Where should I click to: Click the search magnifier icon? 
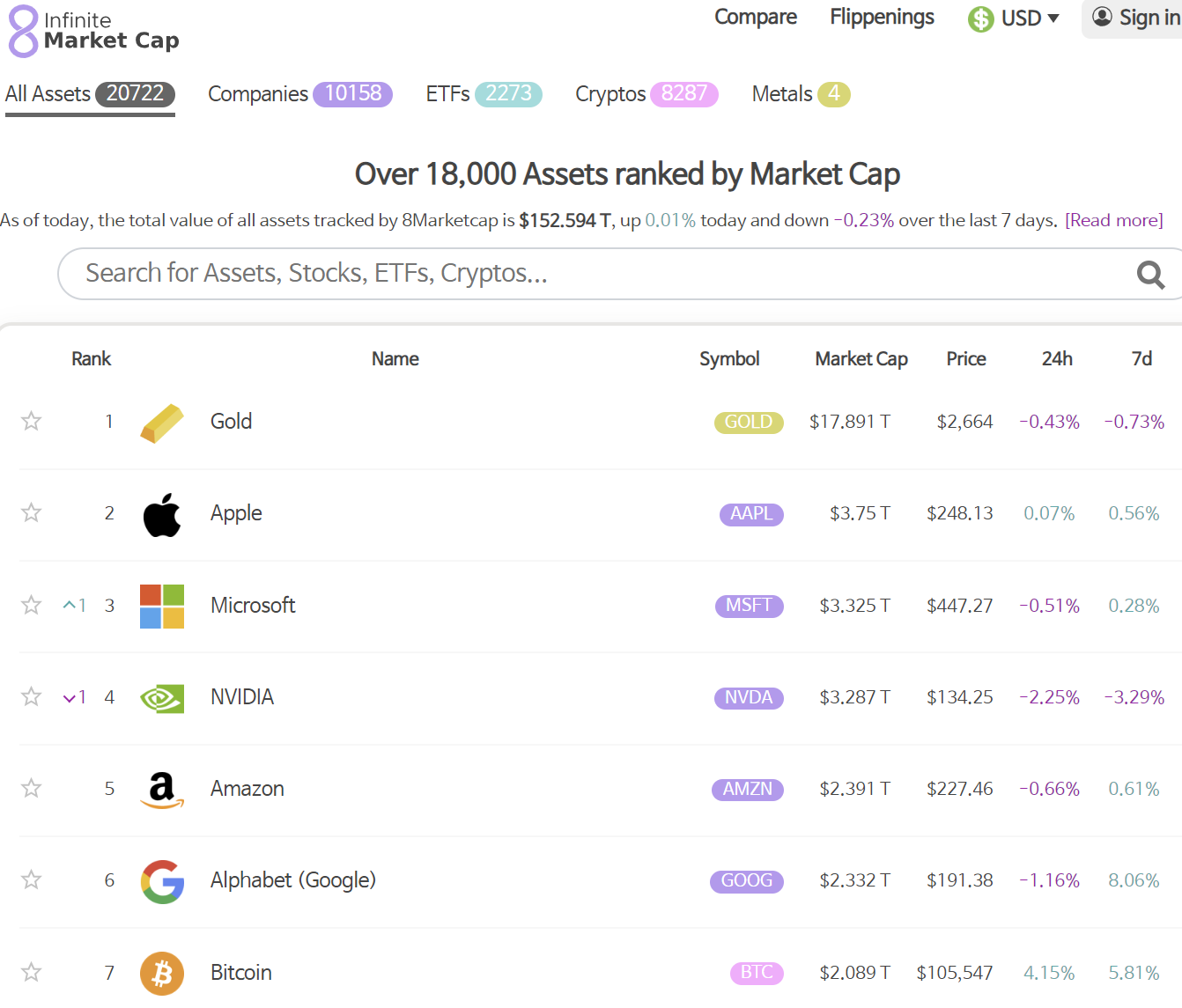tap(1150, 275)
